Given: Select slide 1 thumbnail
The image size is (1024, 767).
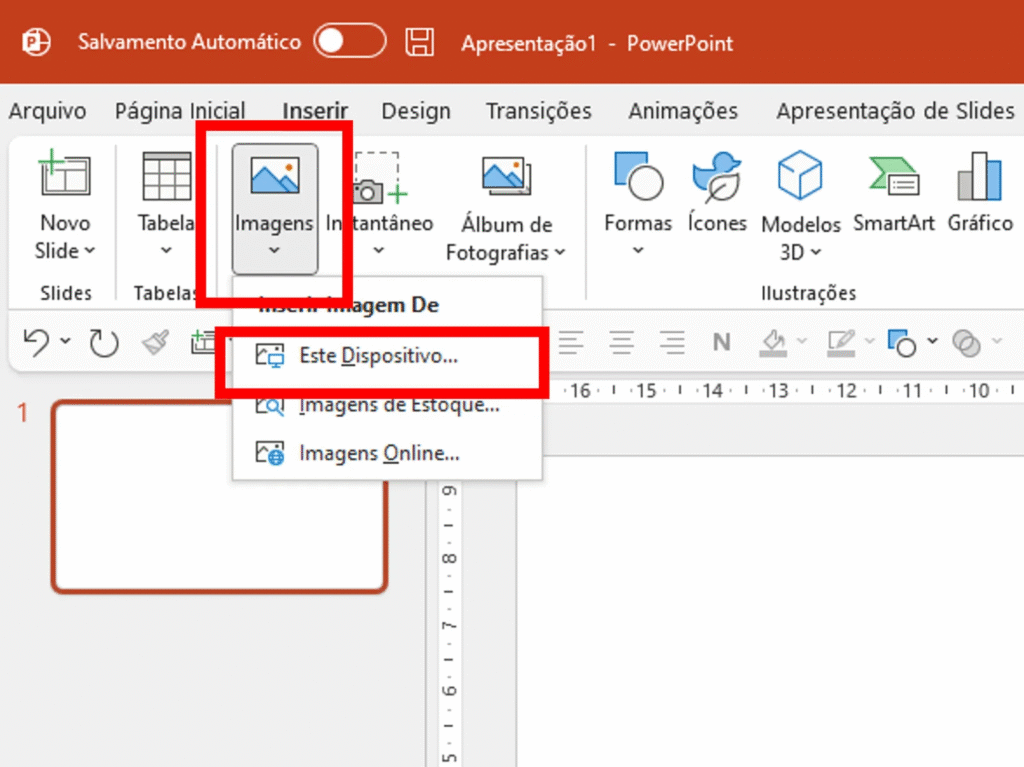Looking at the screenshot, I should point(219,497).
